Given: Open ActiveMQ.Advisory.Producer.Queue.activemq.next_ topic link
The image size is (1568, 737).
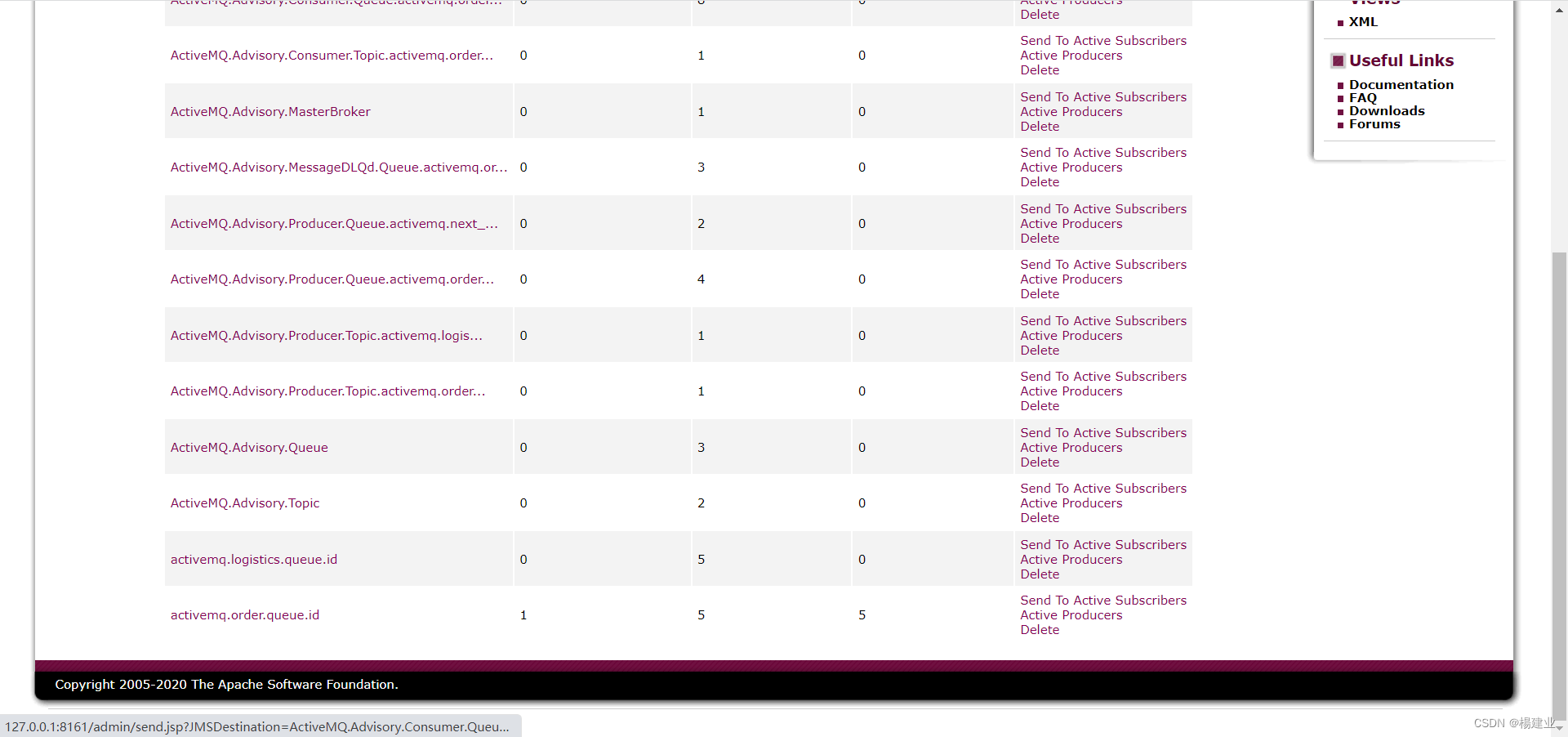Looking at the screenshot, I should [334, 224].
